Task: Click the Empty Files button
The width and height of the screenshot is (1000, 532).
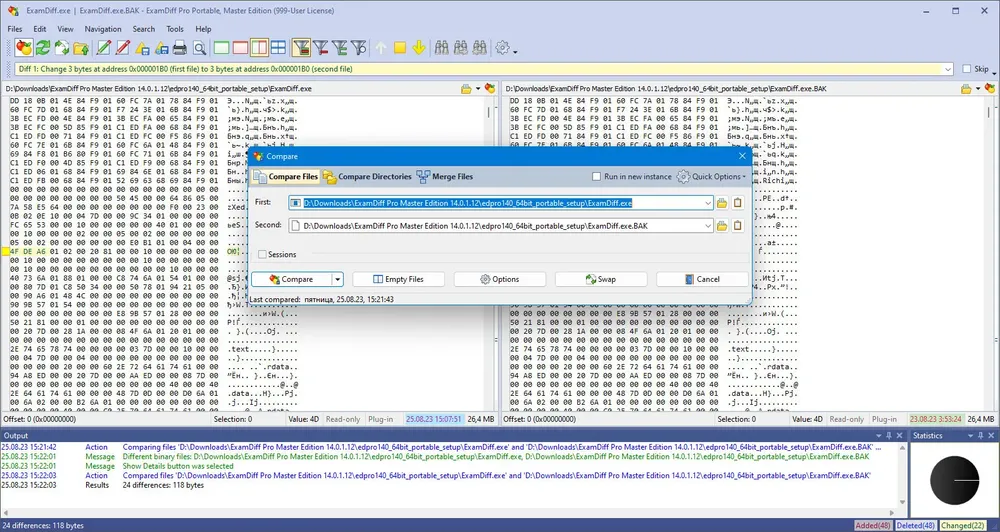Action: click(399, 279)
